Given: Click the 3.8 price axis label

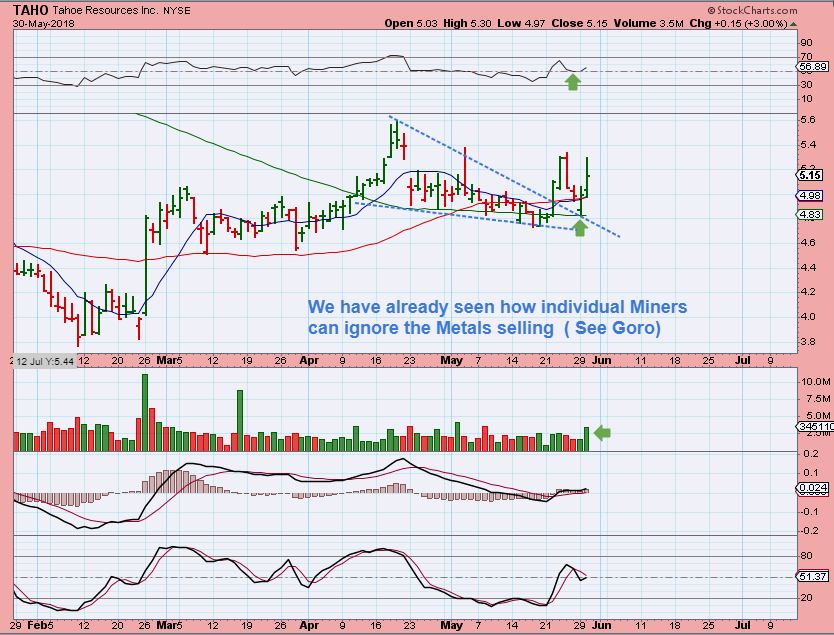Looking at the screenshot, I should click(807, 341).
